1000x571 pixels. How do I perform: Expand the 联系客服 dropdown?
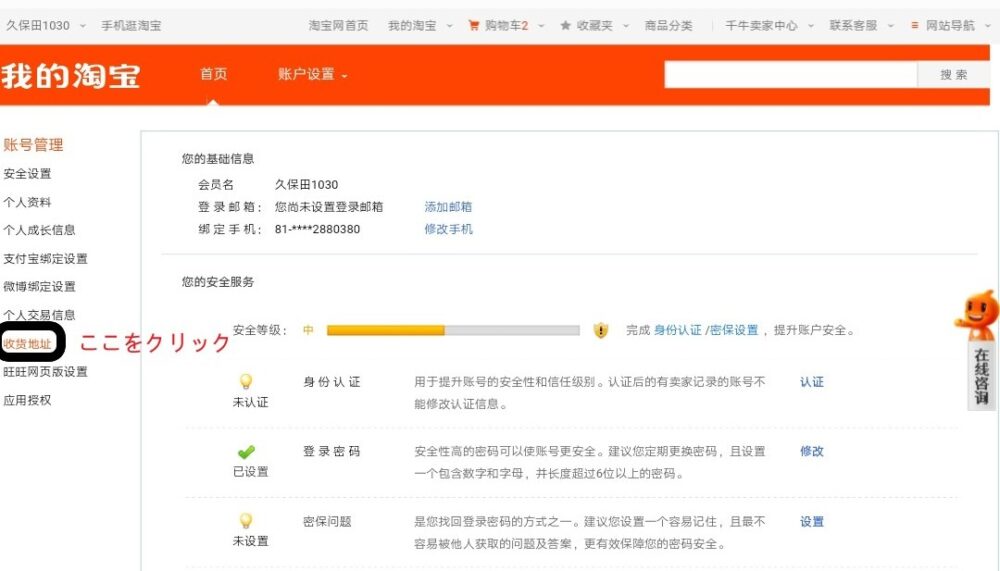[x=891, y=26]
